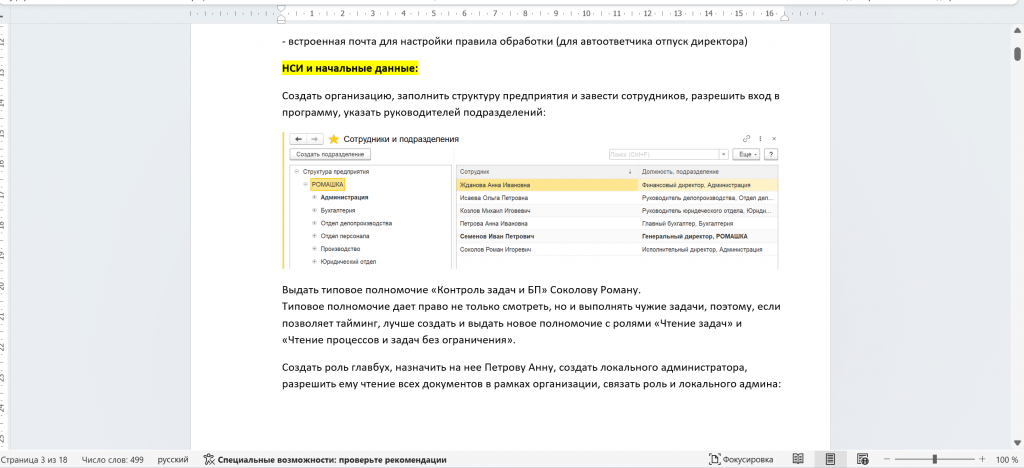Switch to Web Layout view icon
This screenshot has height=468, width=1024.
[863, 460]
